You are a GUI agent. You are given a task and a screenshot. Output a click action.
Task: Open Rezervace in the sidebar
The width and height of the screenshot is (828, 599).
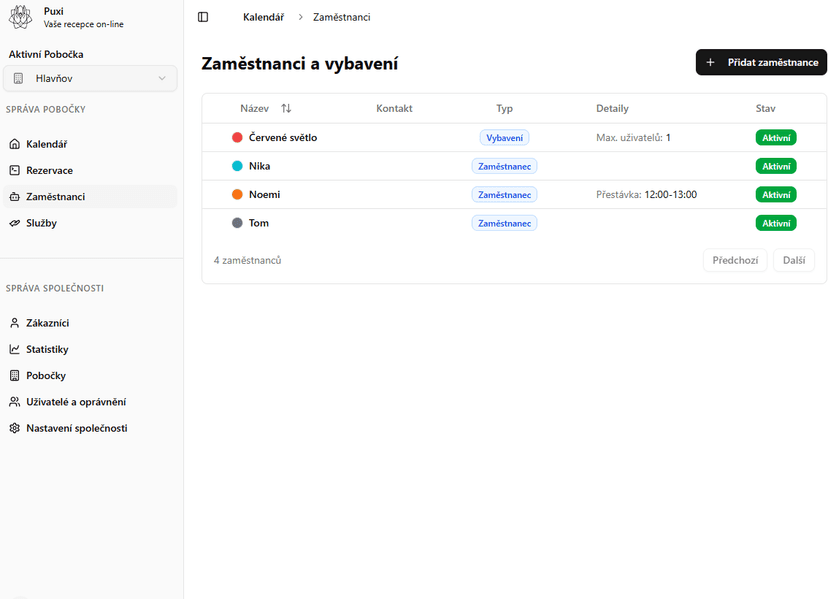click(x=90, y=170)
